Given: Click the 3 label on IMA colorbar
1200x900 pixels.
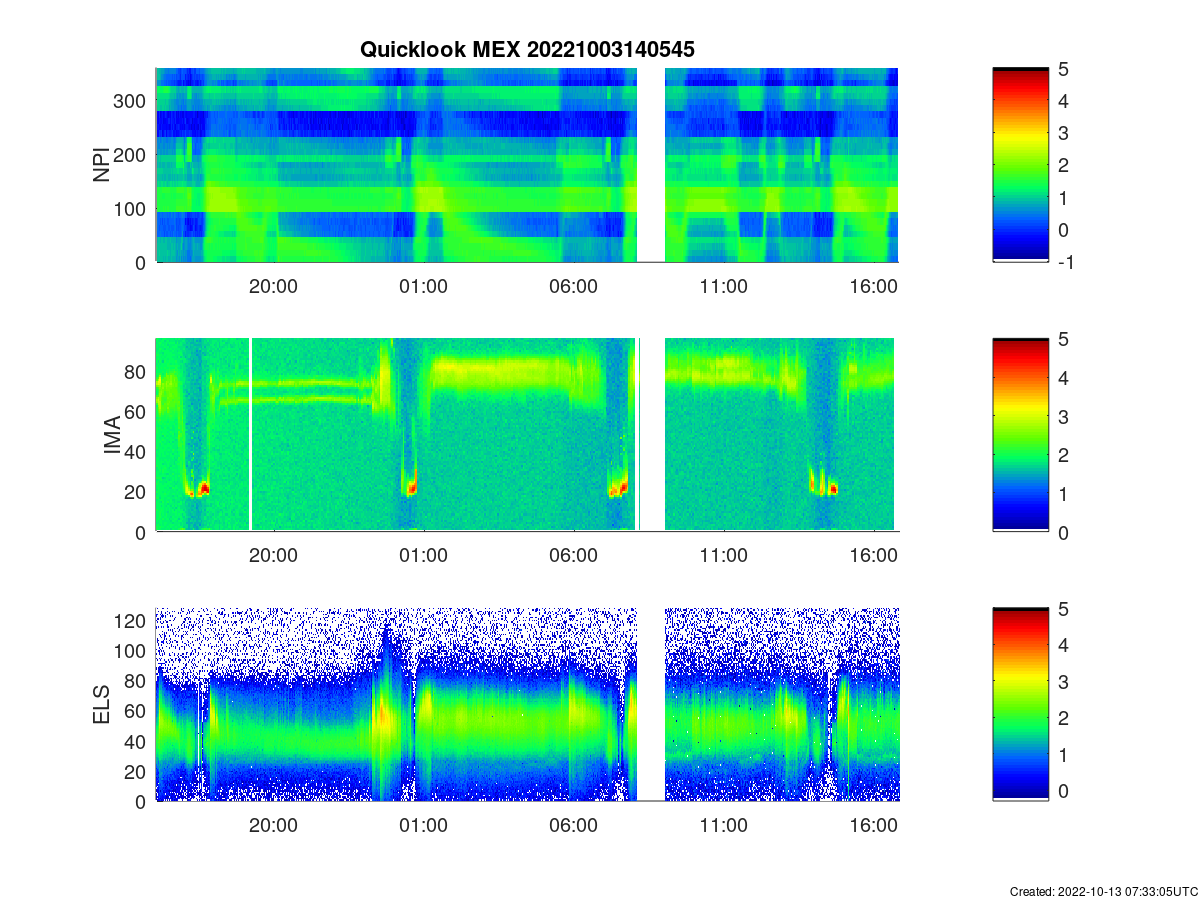Looking at the screenshot, I should (x=1064, y=416).
